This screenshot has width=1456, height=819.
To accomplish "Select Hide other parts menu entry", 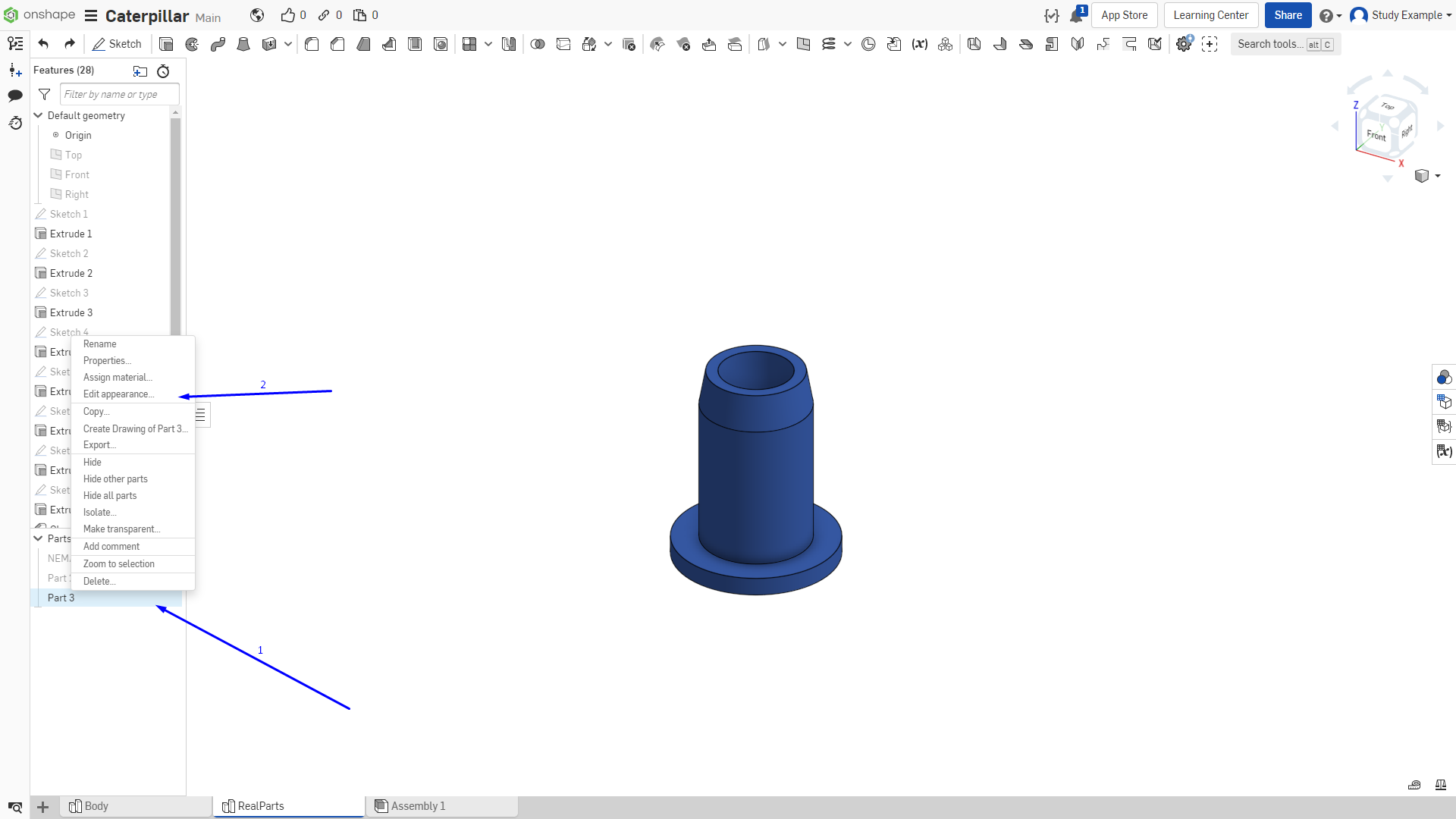I will click(115, 479).
